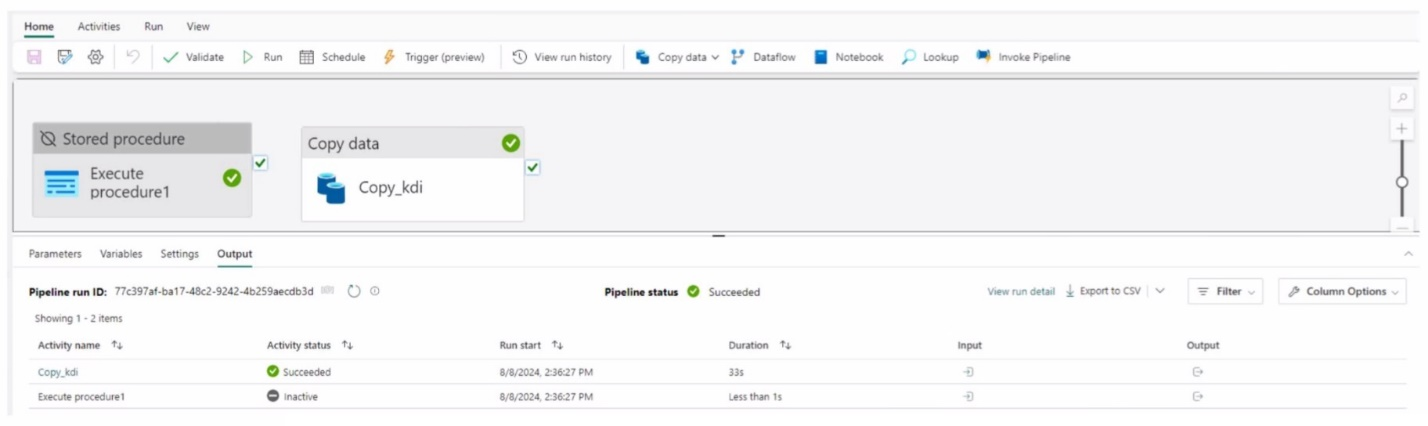Refresh the pipeline run output
The height and width of the screenshot is (426, 1428).
point(354,292)
